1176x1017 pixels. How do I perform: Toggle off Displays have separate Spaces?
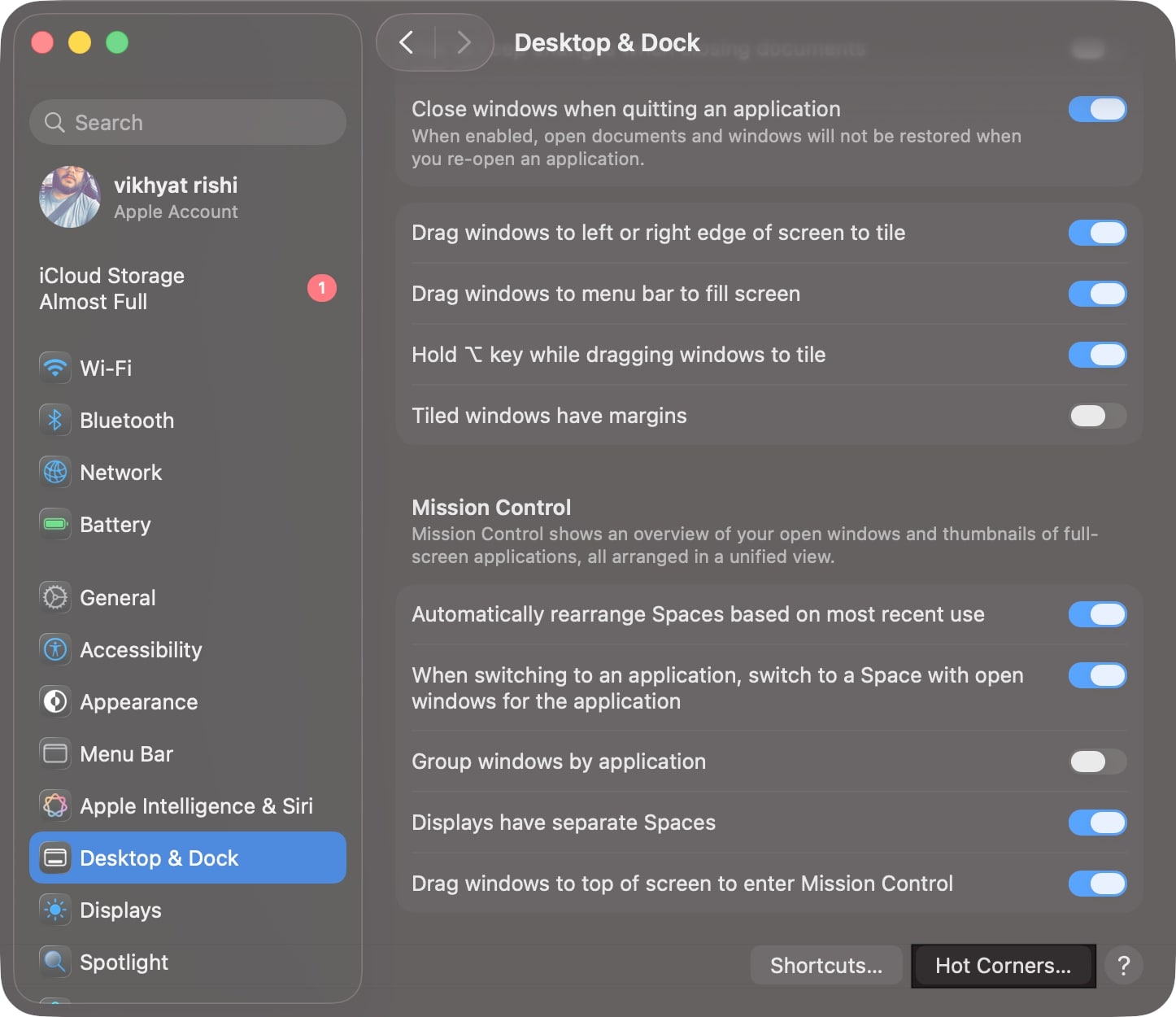pyautogui.click(x=1097, y=823)
